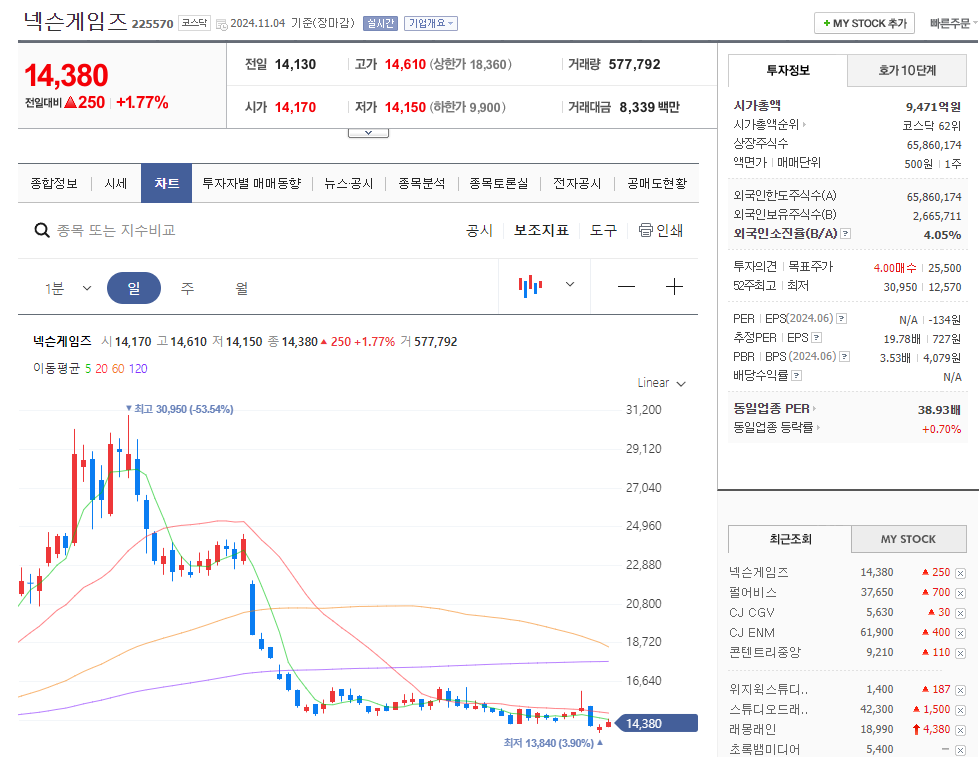This screenshot has width=980, height=757.
Task: Remove 초록뱀미디어 from recent list
Action: 961,749
